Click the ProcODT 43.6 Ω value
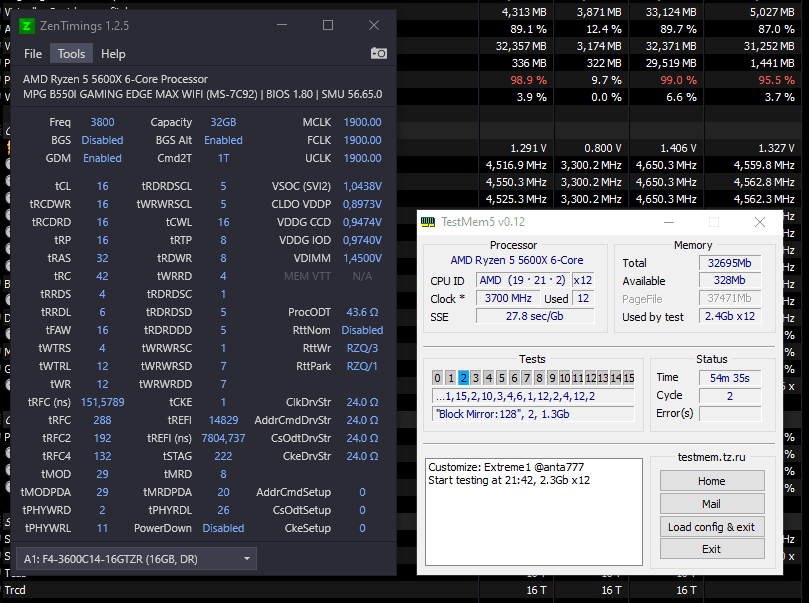The image size is (809, 603). (362, 312)
